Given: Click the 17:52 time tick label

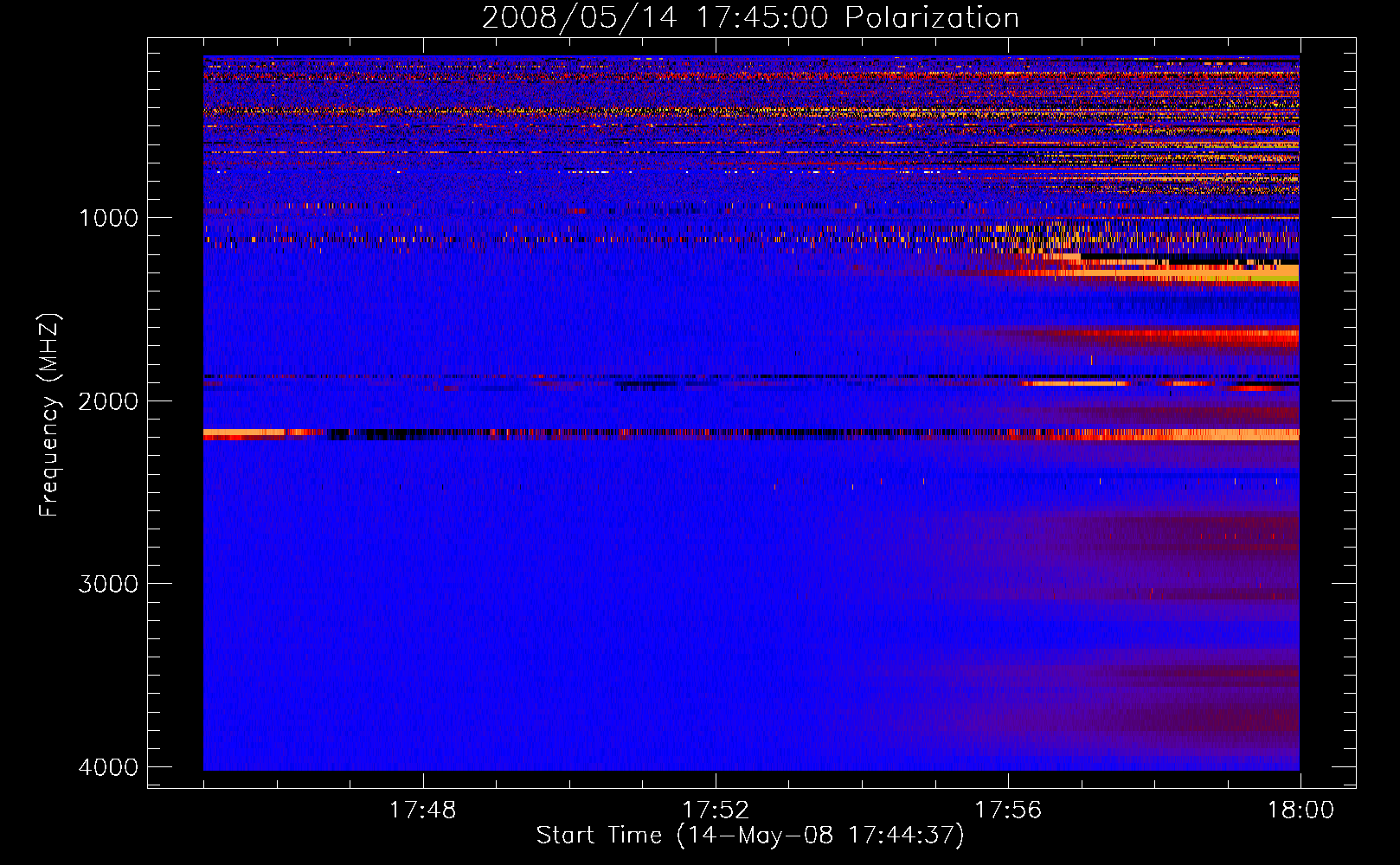Looking at the screenshot, I should pos(716,811).
